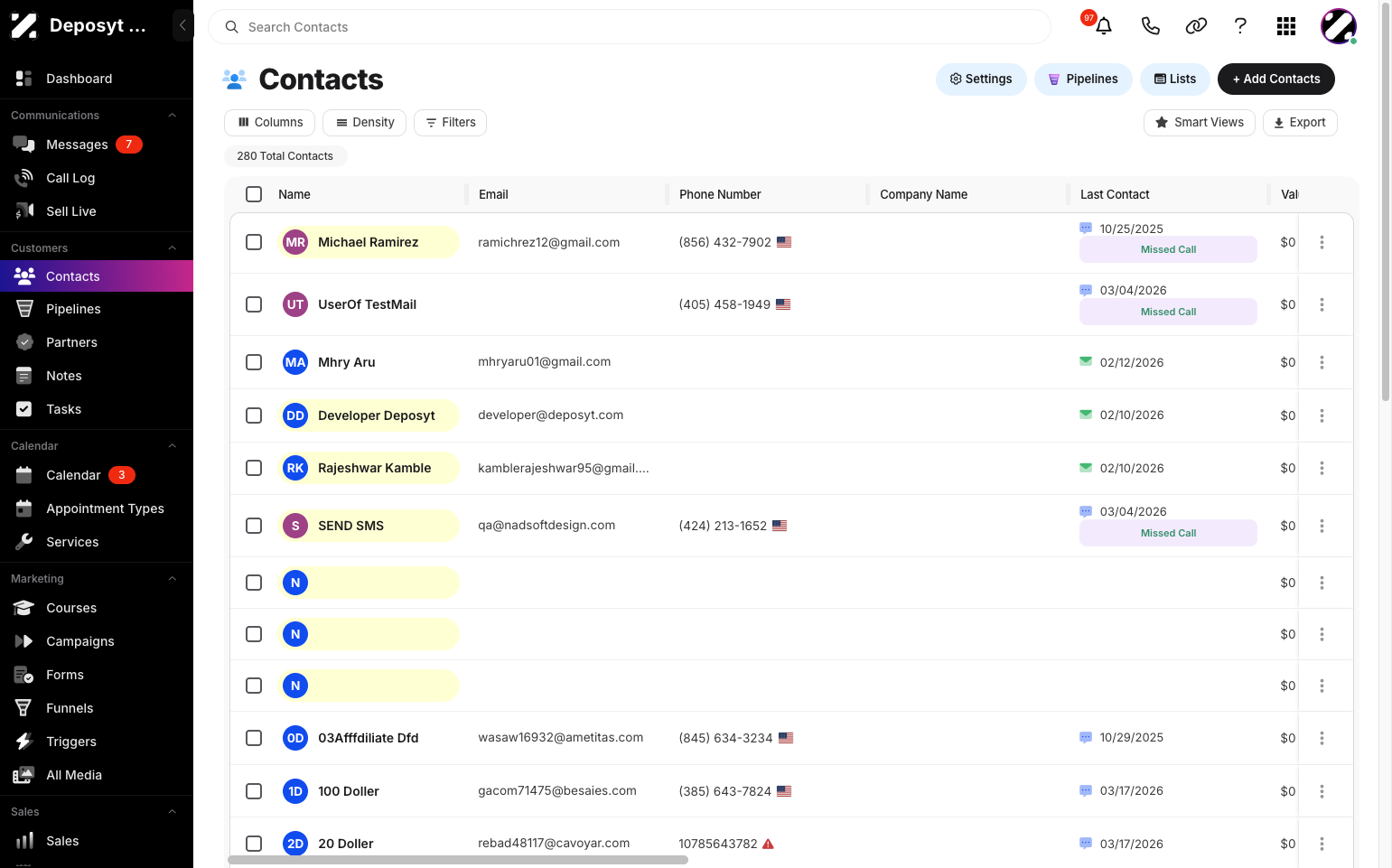Open the Columns chooser
1392x868 pixels.
[269, 123]
